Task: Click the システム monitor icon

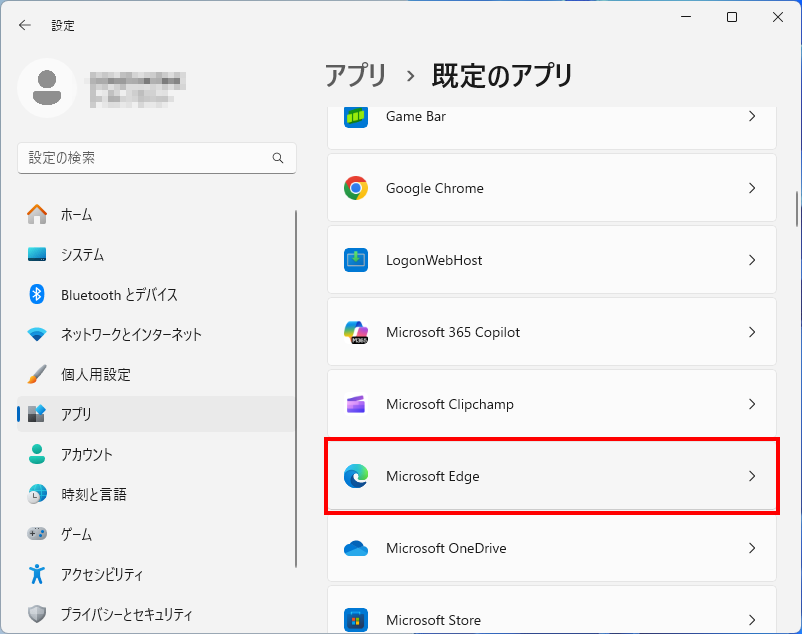Action: pyautogui.click(x=37, y=254)
